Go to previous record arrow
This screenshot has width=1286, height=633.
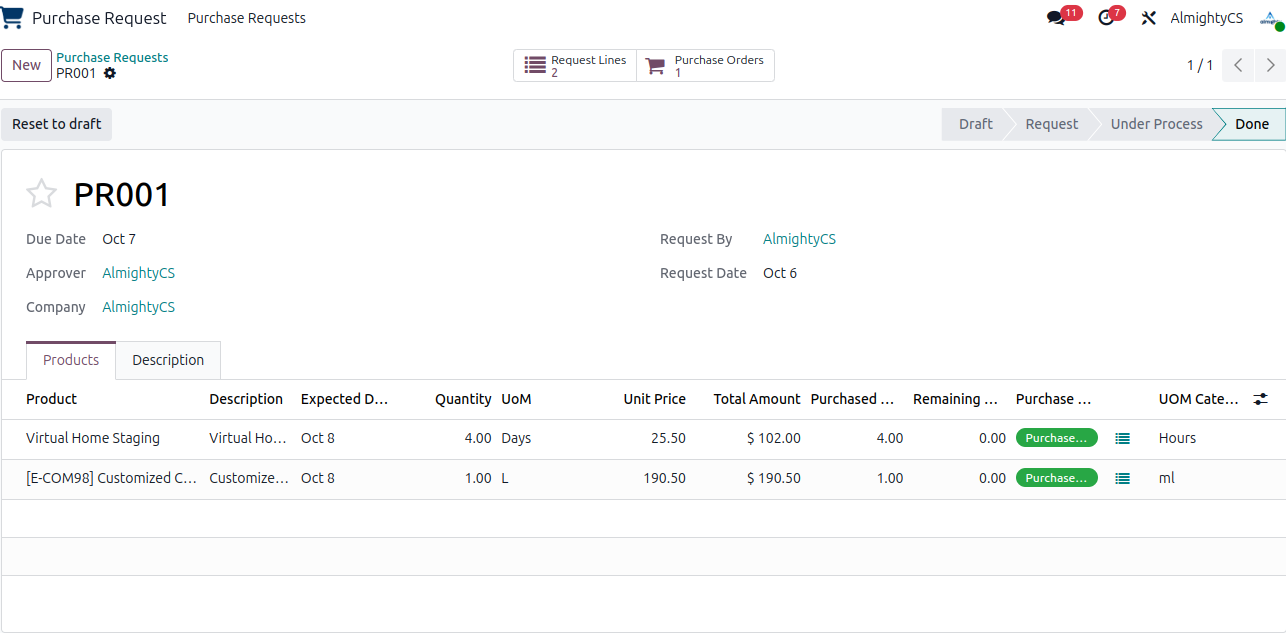pyautogui.click(x=1238, y=66)
